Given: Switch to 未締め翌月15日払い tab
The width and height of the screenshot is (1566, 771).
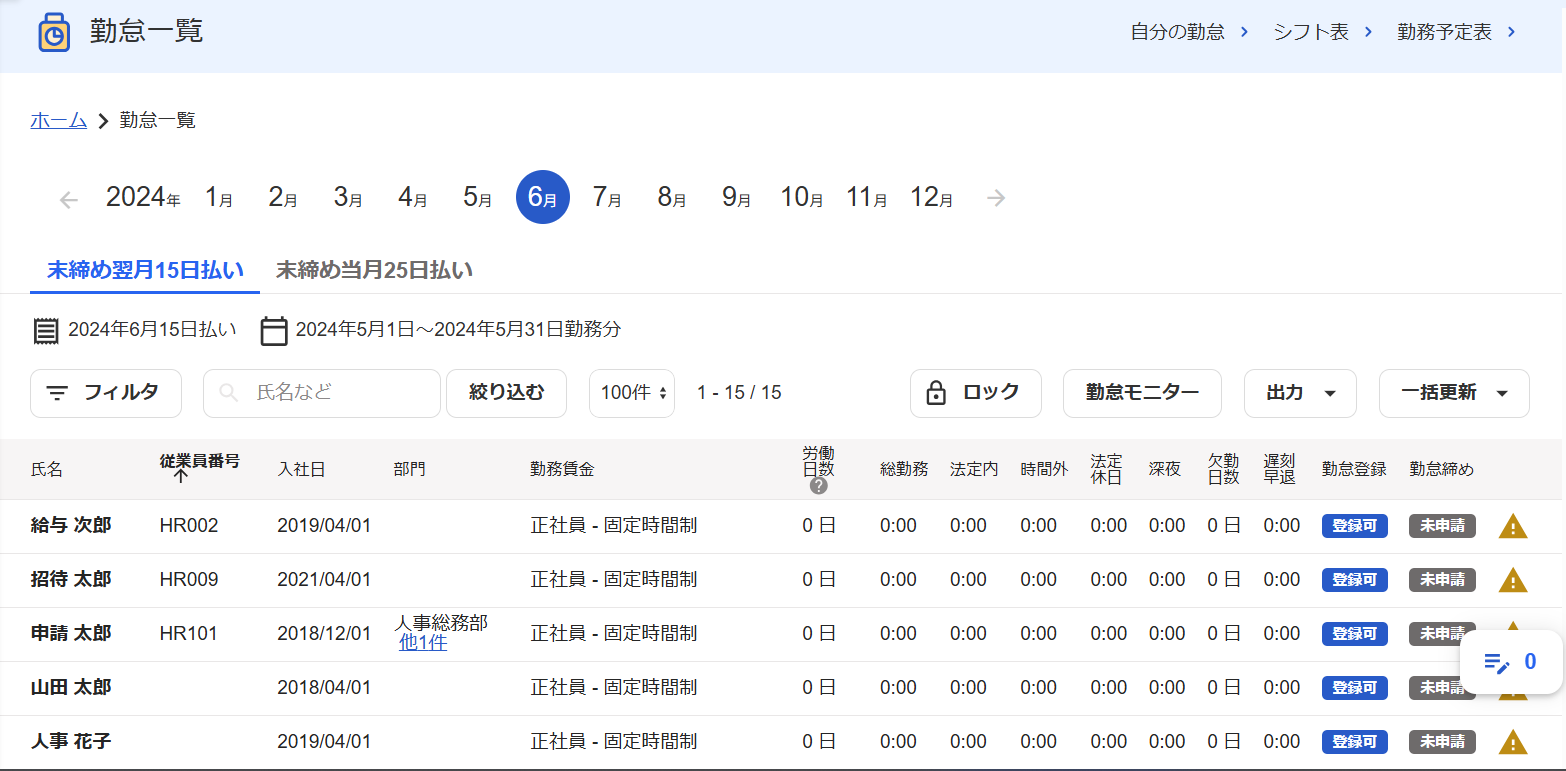Looking at the screenshot, I should click(x=145, y=270).
